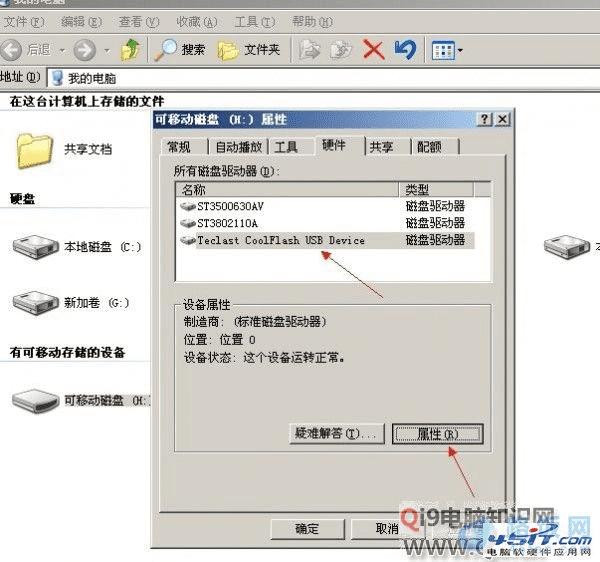Open the 查看(V) menu
The width and height of the screenshot is (600, 562).
pos(139,22)
